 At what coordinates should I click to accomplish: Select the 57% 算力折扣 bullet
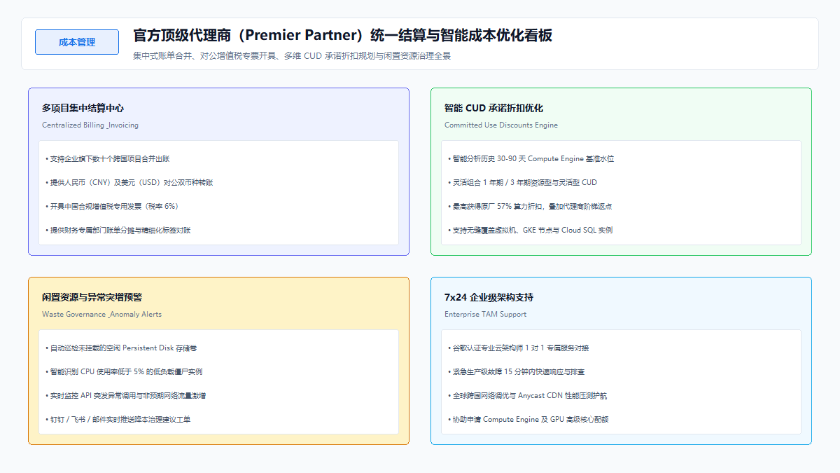530,206
